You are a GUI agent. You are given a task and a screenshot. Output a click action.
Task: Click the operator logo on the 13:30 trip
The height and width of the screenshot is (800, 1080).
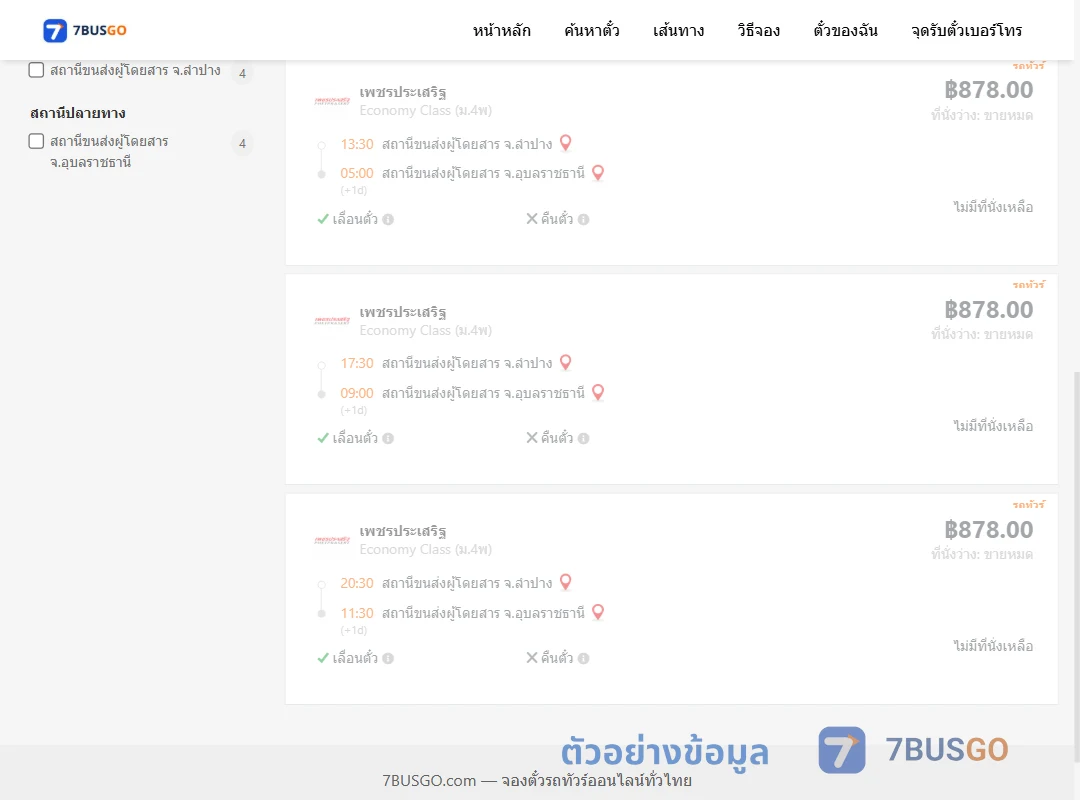[x=332, y=101]
